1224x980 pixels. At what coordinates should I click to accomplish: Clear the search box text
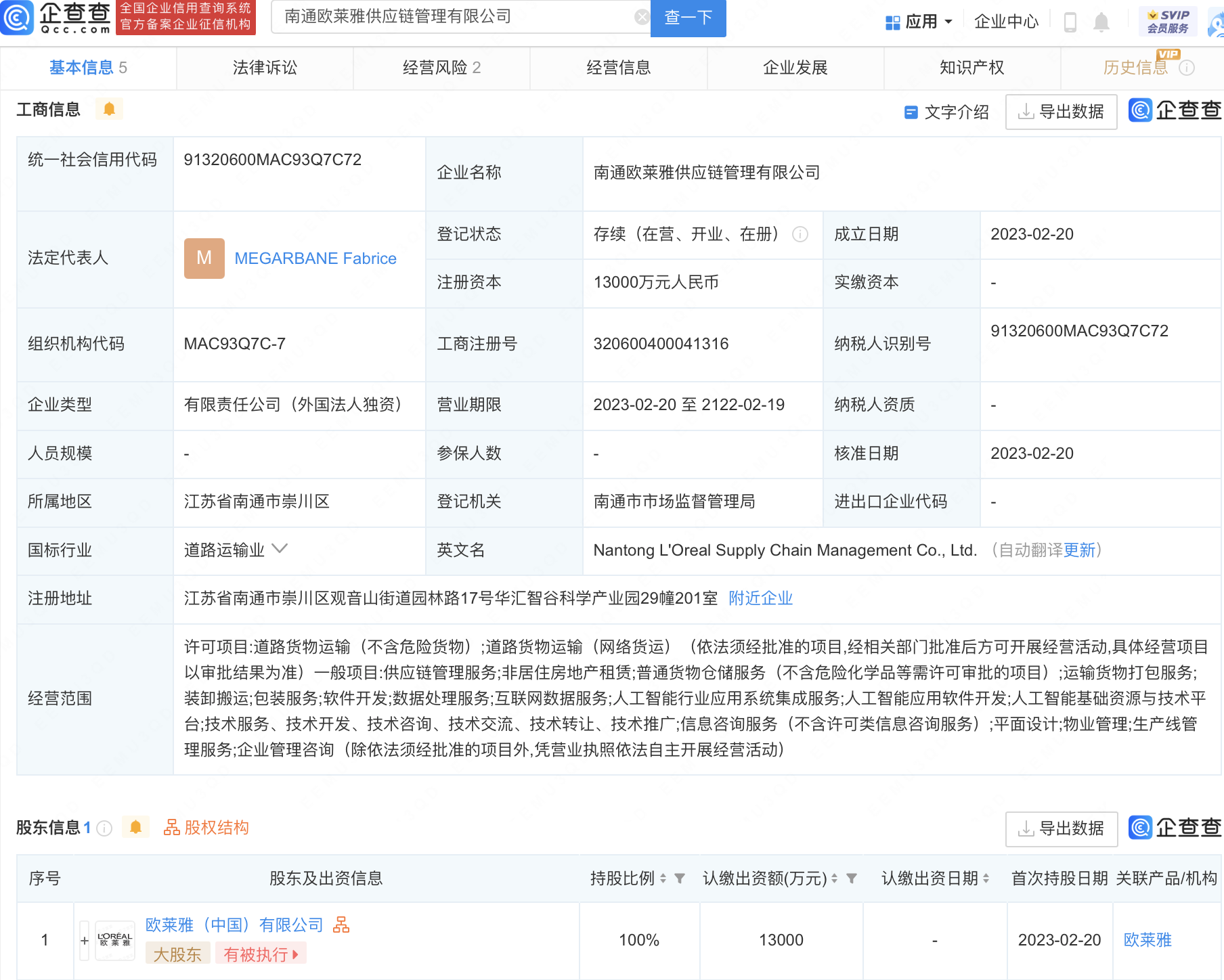641,17
